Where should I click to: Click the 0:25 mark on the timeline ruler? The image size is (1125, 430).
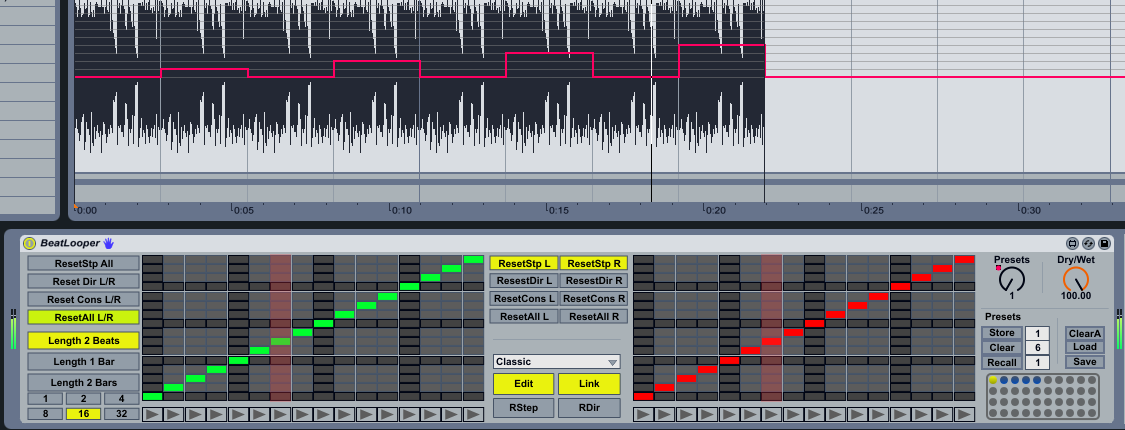point(870,210)
